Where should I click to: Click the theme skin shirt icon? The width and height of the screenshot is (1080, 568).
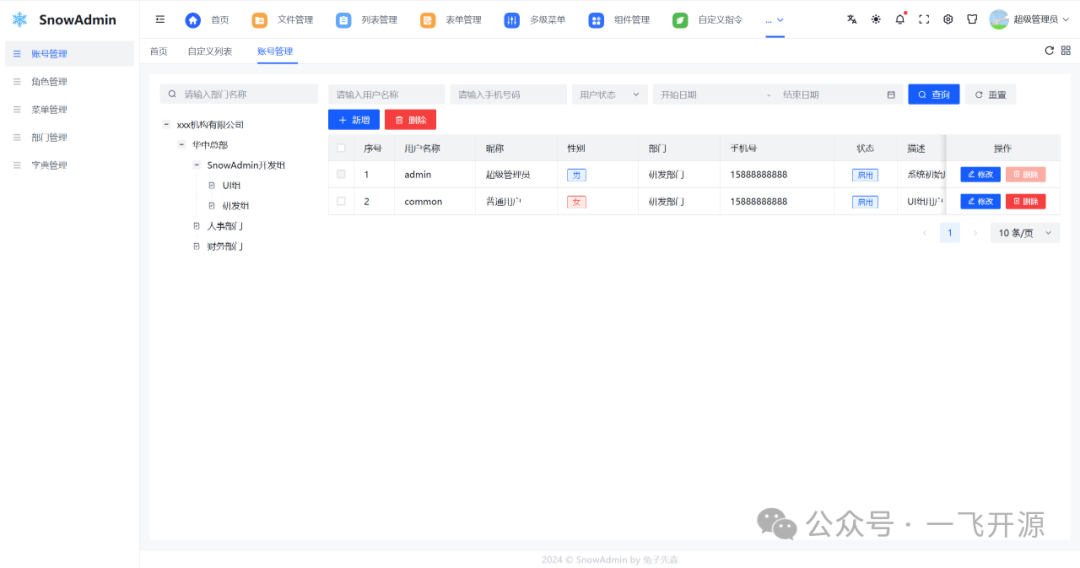click(x=972, y=19)
